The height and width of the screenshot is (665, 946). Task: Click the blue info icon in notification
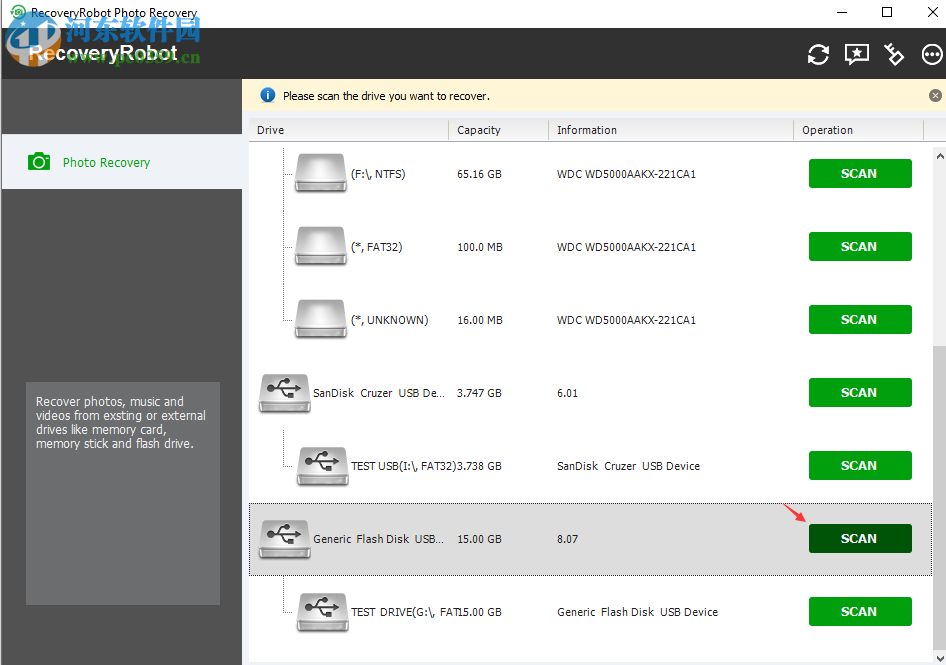coord(267,95)
